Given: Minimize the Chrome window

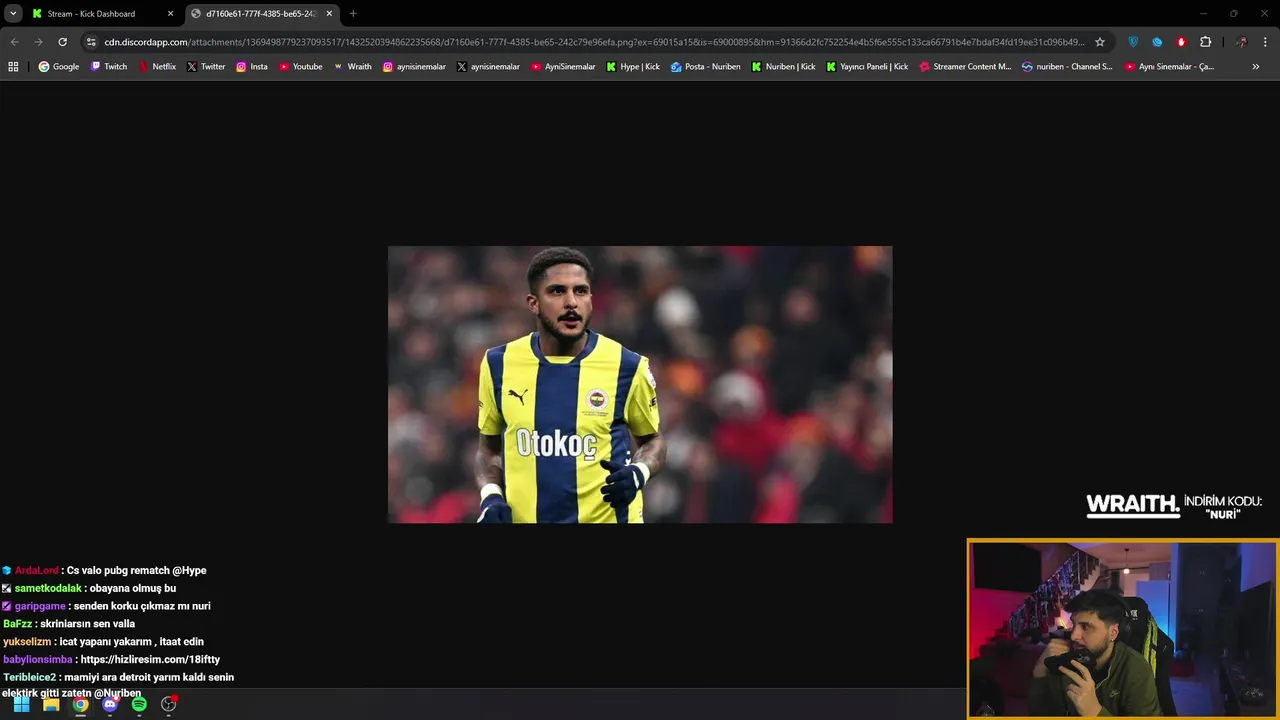Looking at the screenshot, I should [x=1203, y=14].
